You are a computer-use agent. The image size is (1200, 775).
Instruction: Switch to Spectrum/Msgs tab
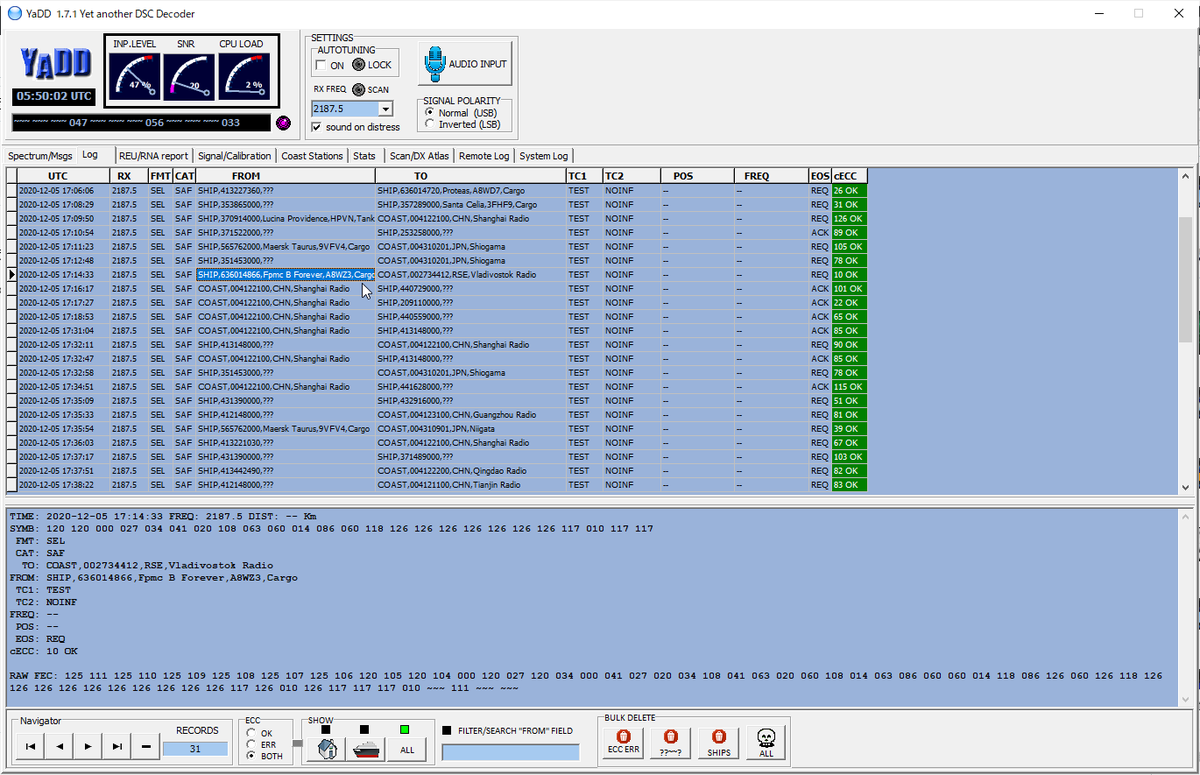[41, 156]
